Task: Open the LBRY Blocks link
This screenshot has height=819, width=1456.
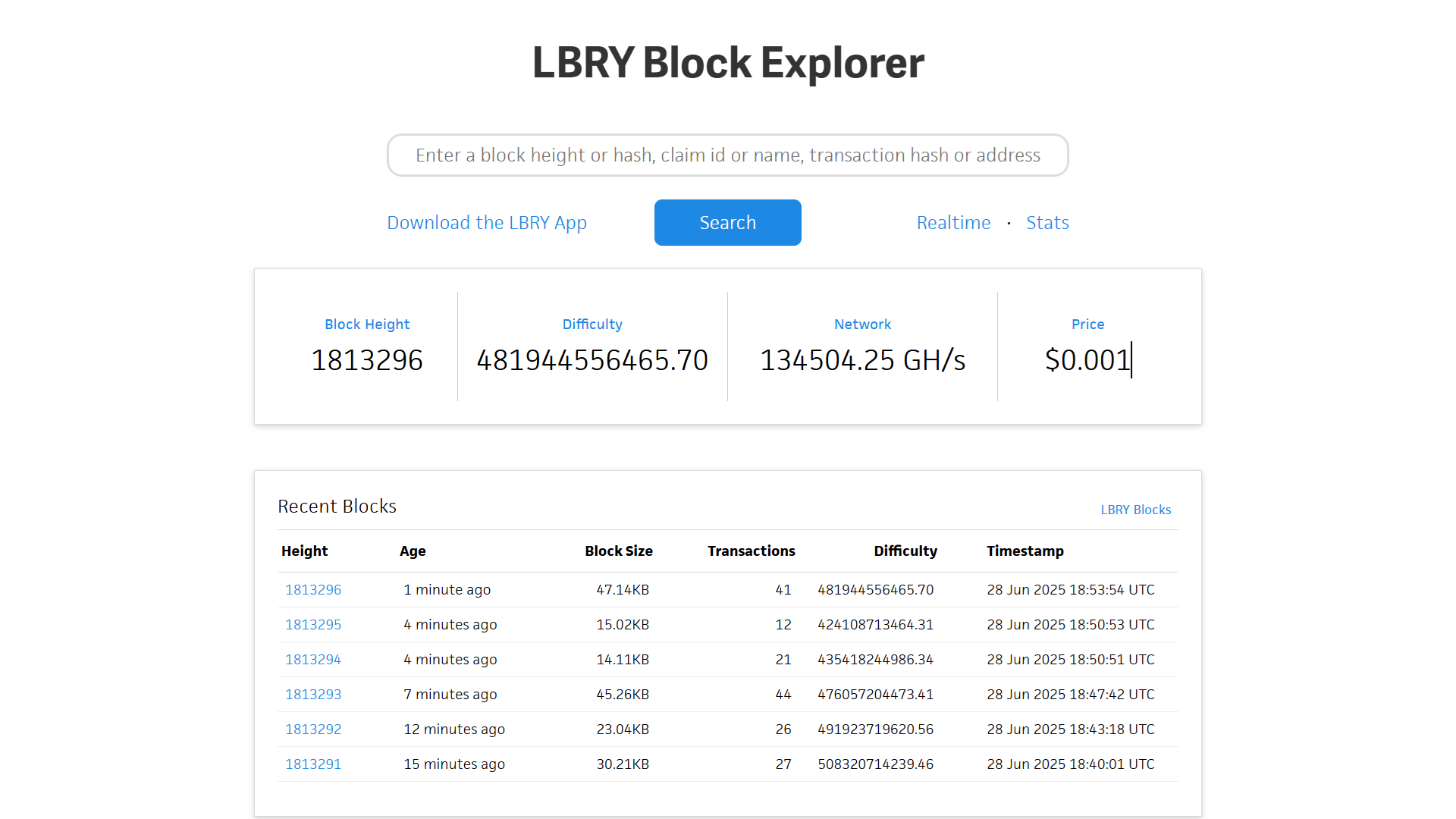Action: (x=1135, y=510)
